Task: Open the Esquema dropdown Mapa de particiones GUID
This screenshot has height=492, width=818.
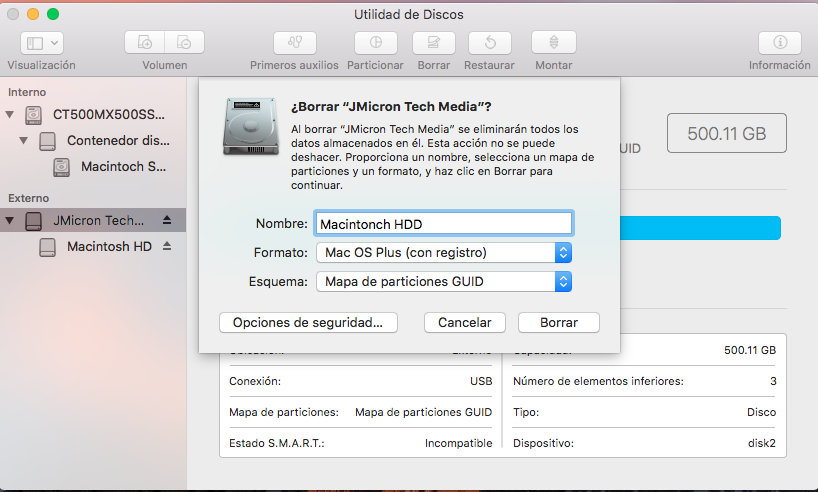Action: [x=444, y=282]
